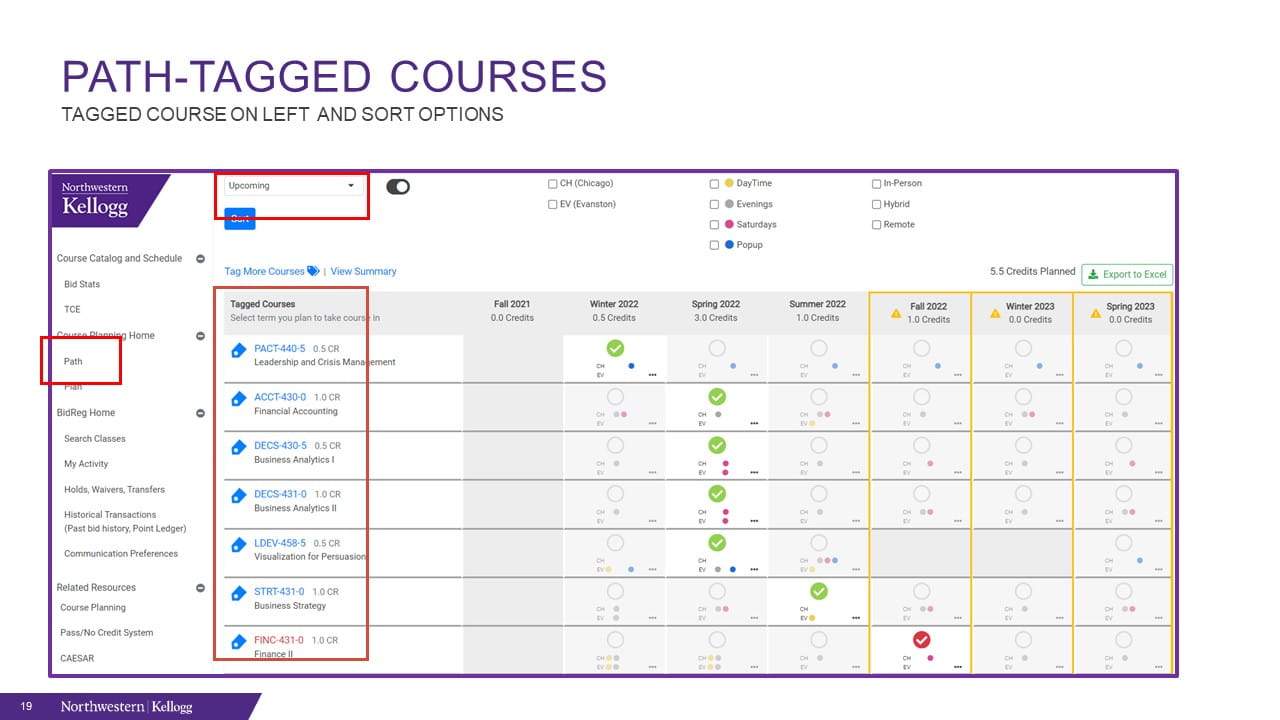The width and height of the screenshot is (1280, 720).
Task: Enable the DayTime filter checkbox
Action: pos(714,184)
